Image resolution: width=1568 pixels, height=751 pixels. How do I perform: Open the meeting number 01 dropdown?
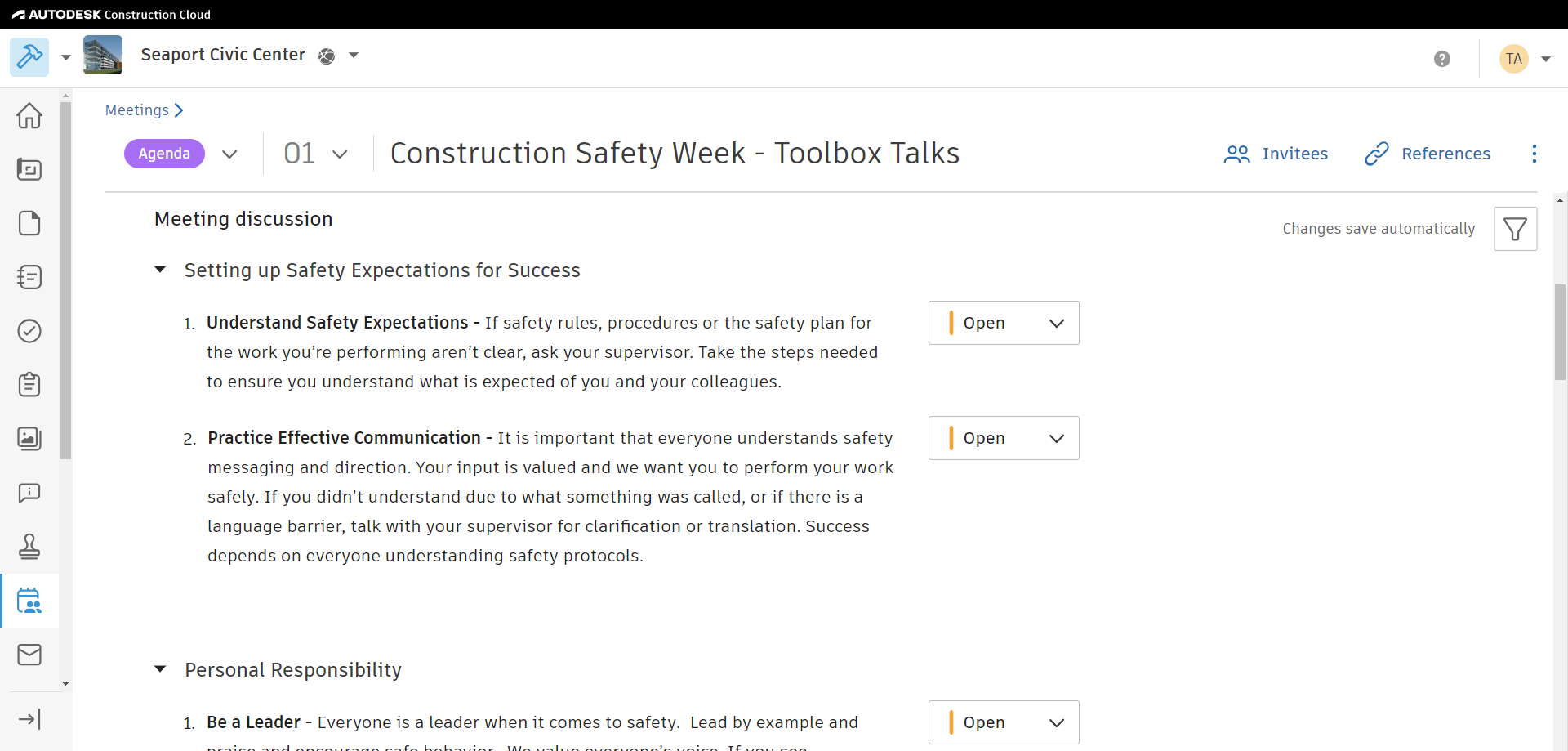click(x=316, y=154)
